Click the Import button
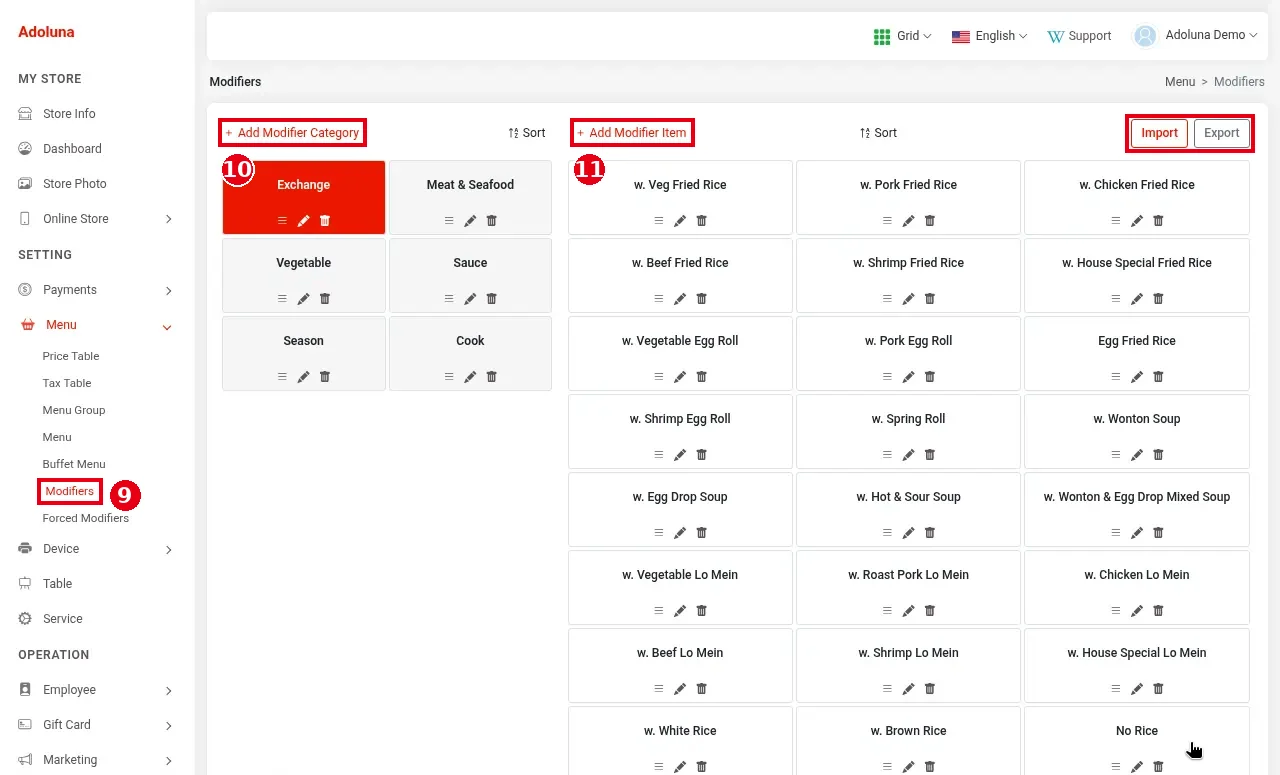This screenshot has width=1280, height=775. (x=1160, y=133)
